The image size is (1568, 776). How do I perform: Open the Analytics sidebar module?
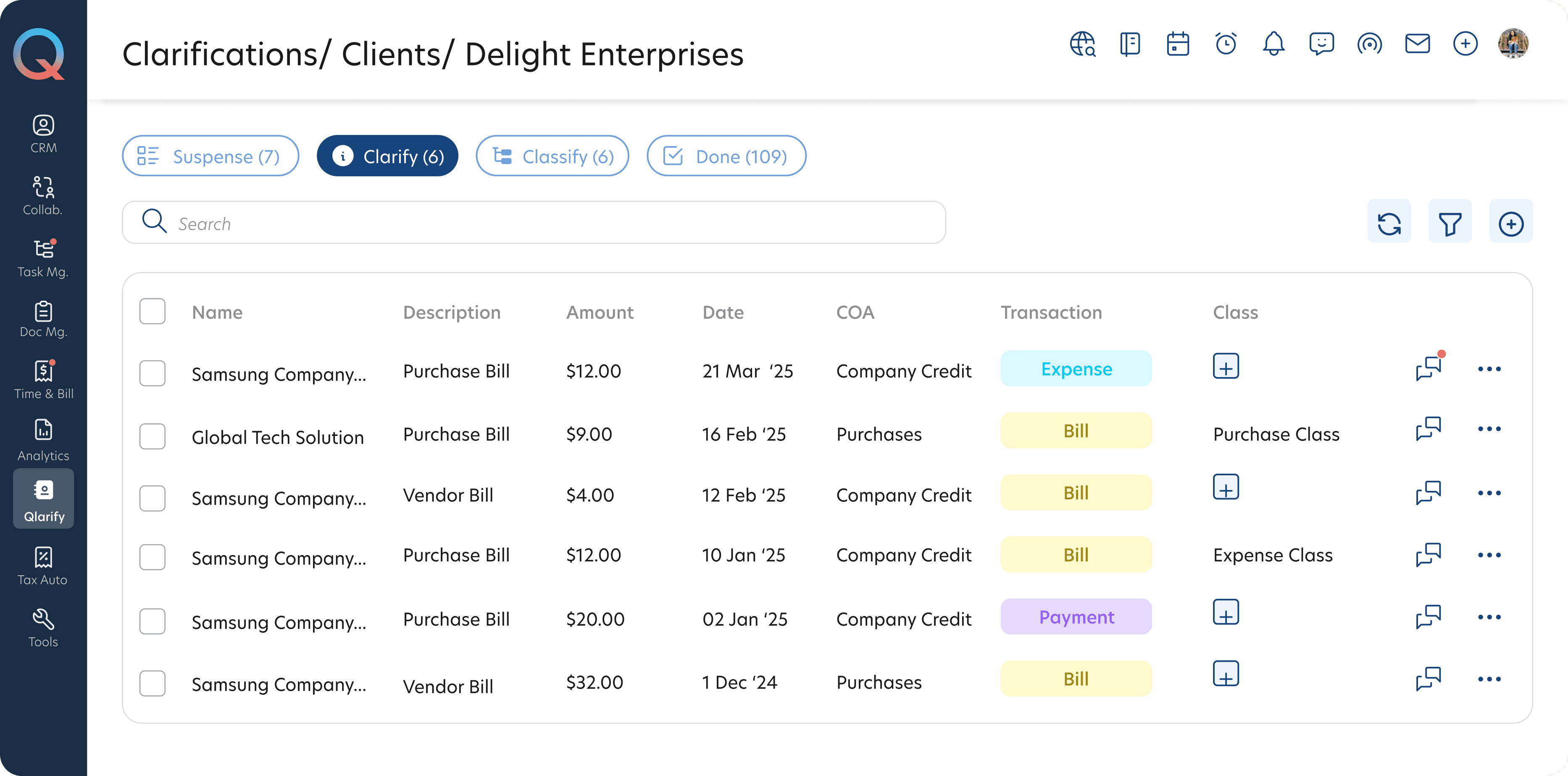tap(43, 440)
